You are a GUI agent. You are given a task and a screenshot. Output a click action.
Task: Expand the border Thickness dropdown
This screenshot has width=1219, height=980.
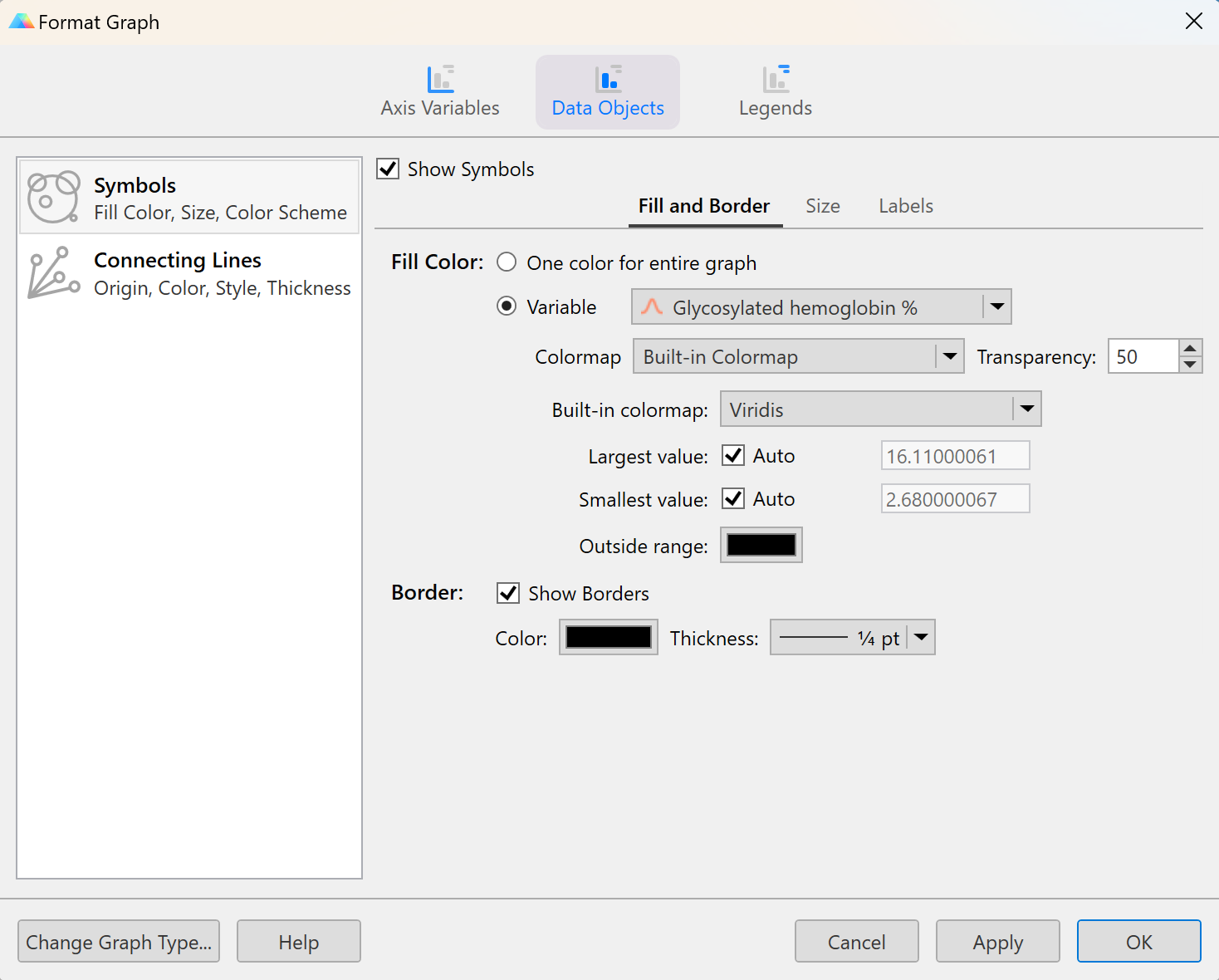tap(921, 637)
